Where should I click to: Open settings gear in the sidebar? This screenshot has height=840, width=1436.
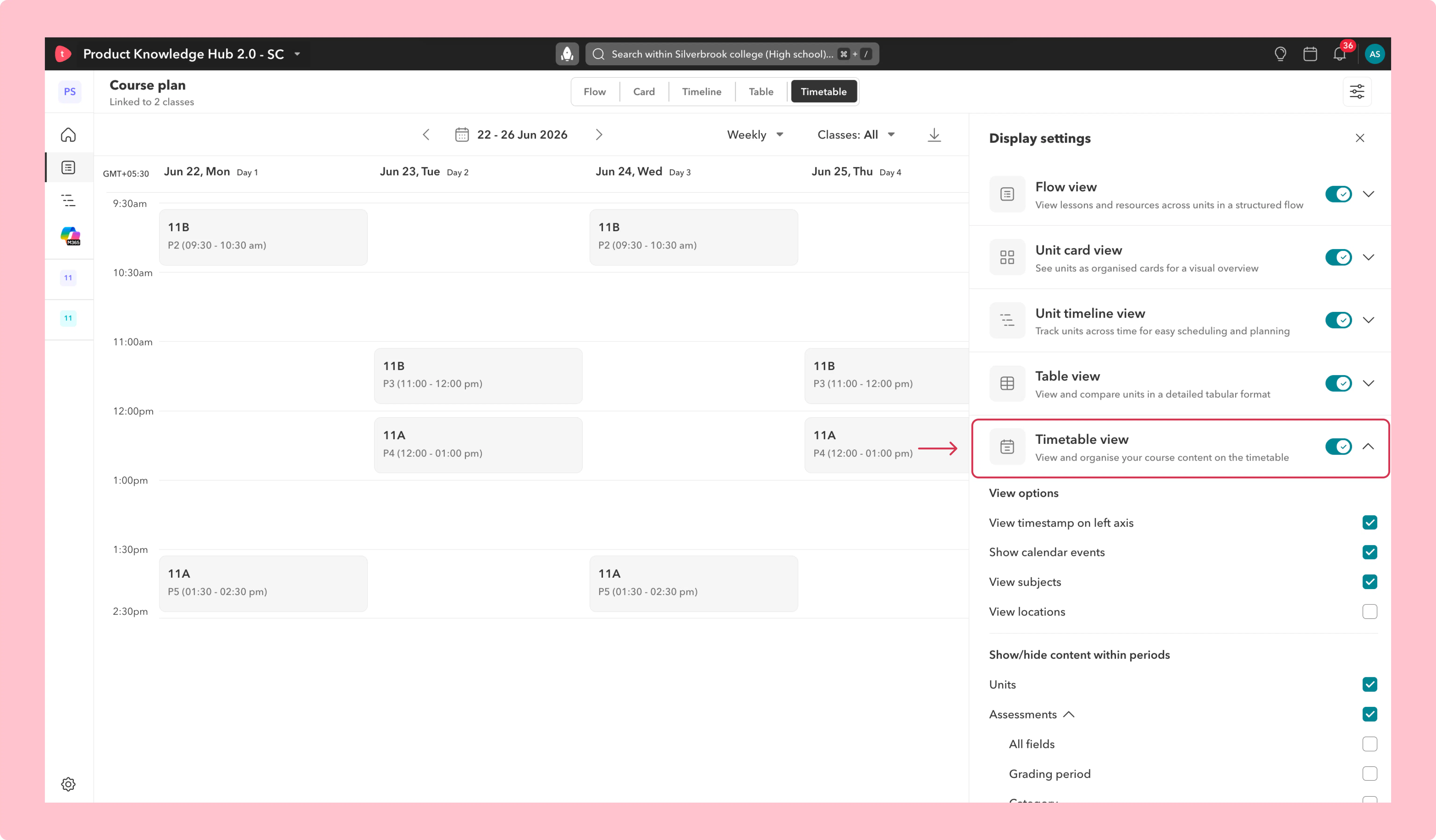(68, 784)
